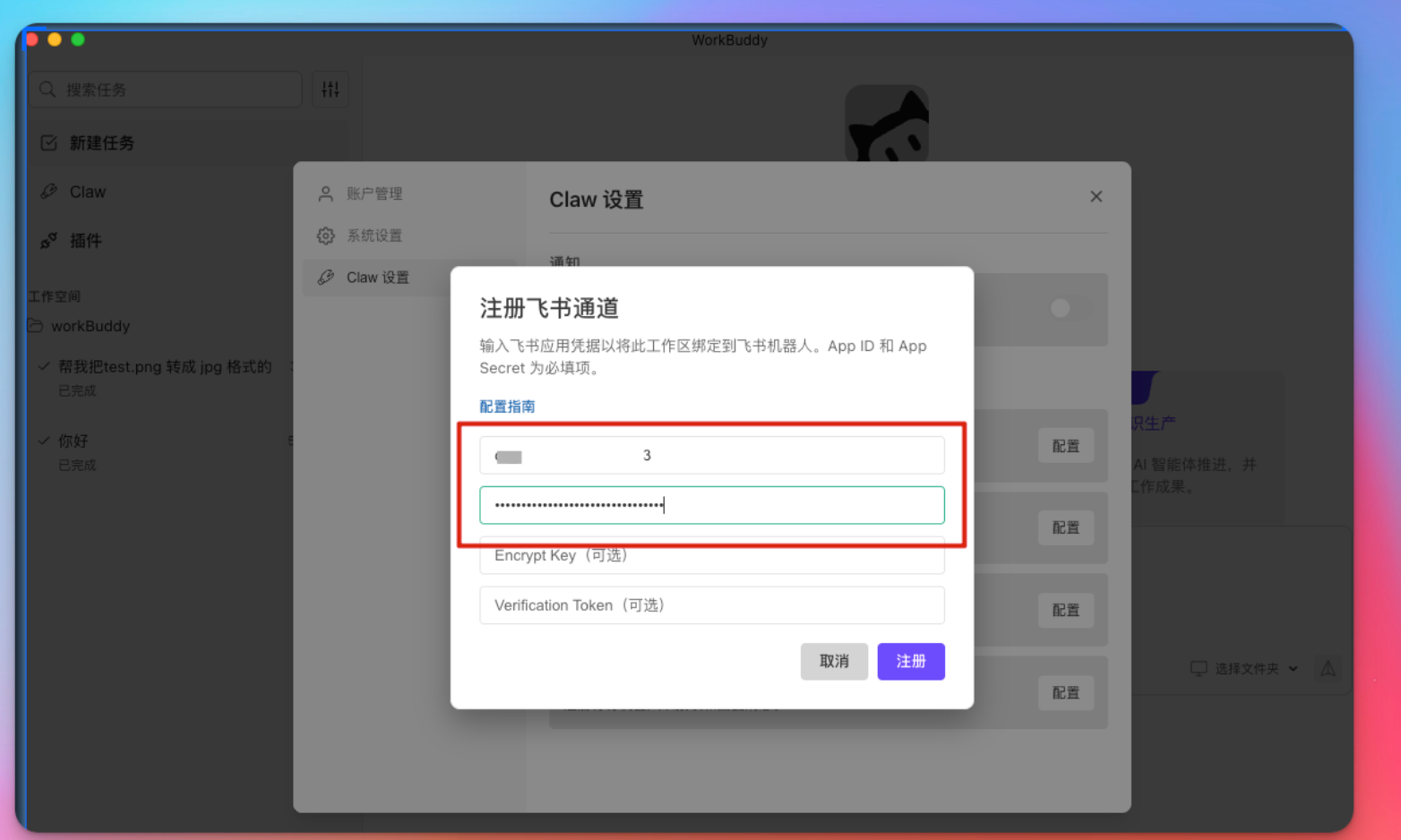The height and width of the screenshot is (840, 1401).
Task: Open the filter sliders icon beside search
Action: (331, 90)
